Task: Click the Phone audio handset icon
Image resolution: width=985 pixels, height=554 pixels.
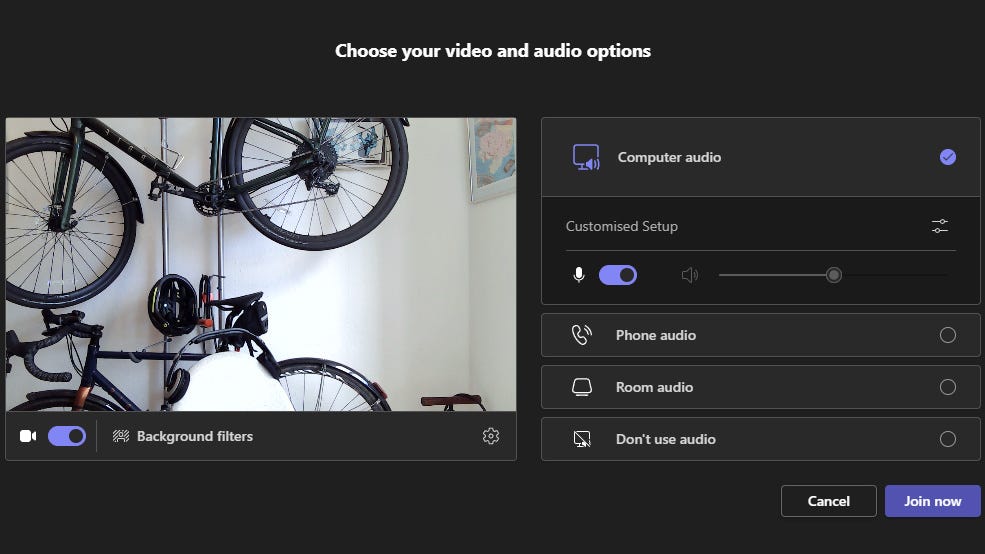Action: (x=581, y=335)
